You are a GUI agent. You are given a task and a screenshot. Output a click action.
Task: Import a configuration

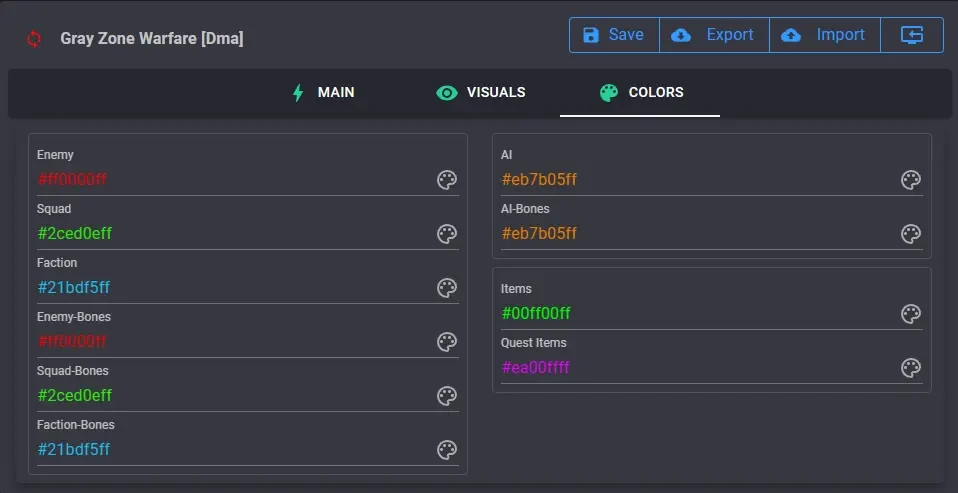pyautogui.click(x=825, y=35)
